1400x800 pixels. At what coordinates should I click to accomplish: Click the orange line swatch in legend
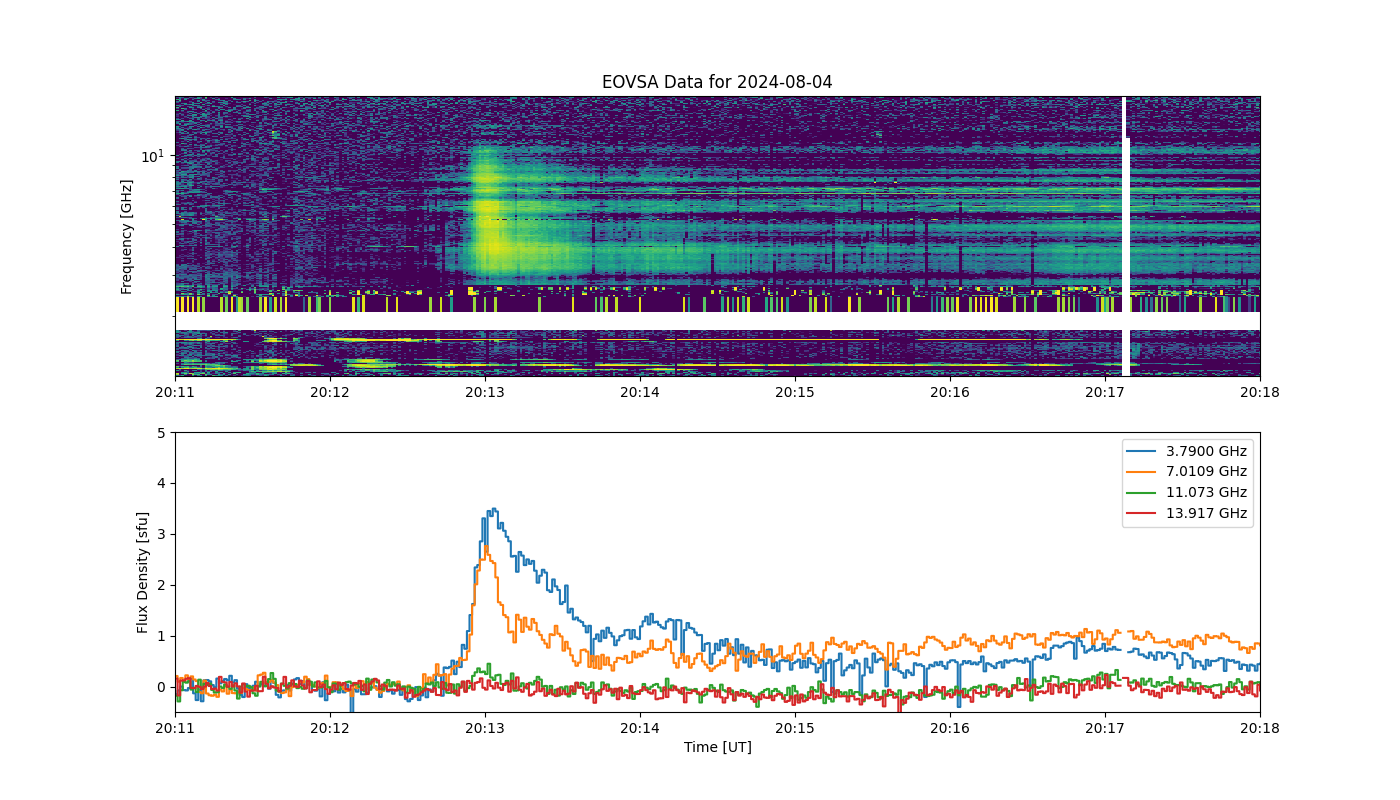(x=1143, y=472)
